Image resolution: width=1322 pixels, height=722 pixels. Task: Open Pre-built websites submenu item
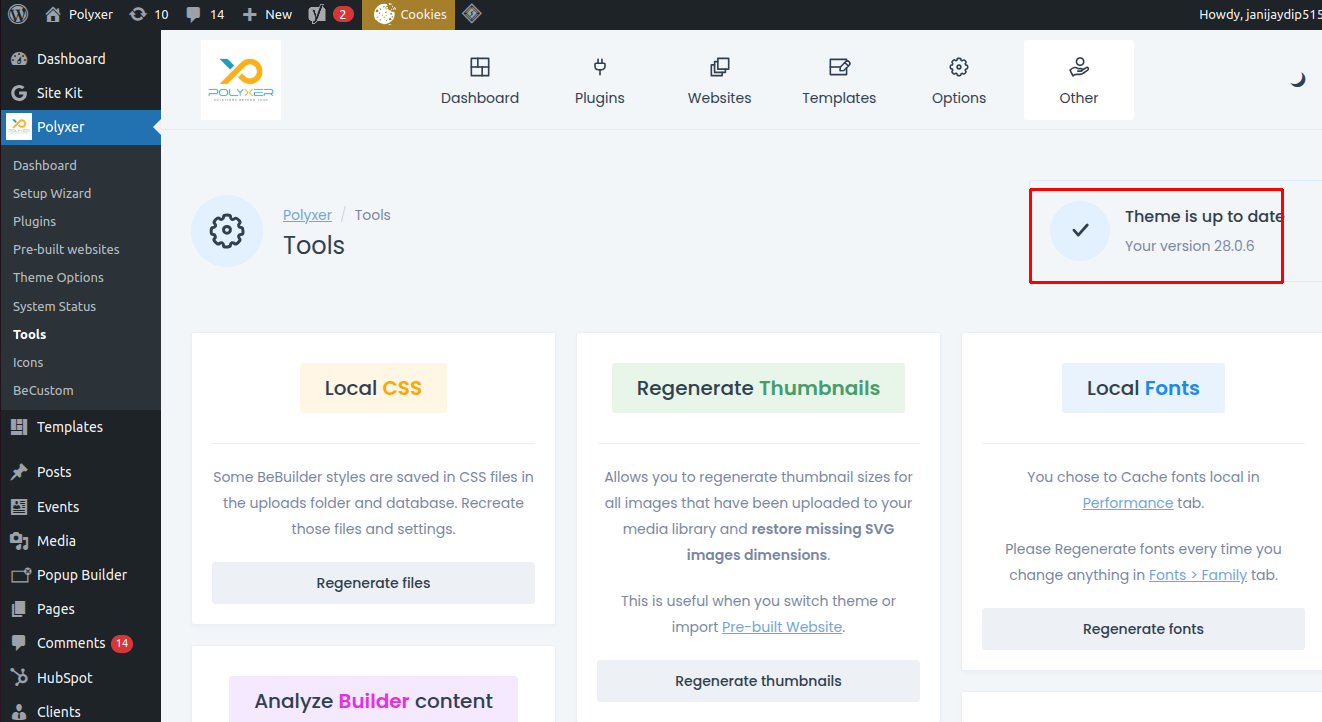(66, 249)
